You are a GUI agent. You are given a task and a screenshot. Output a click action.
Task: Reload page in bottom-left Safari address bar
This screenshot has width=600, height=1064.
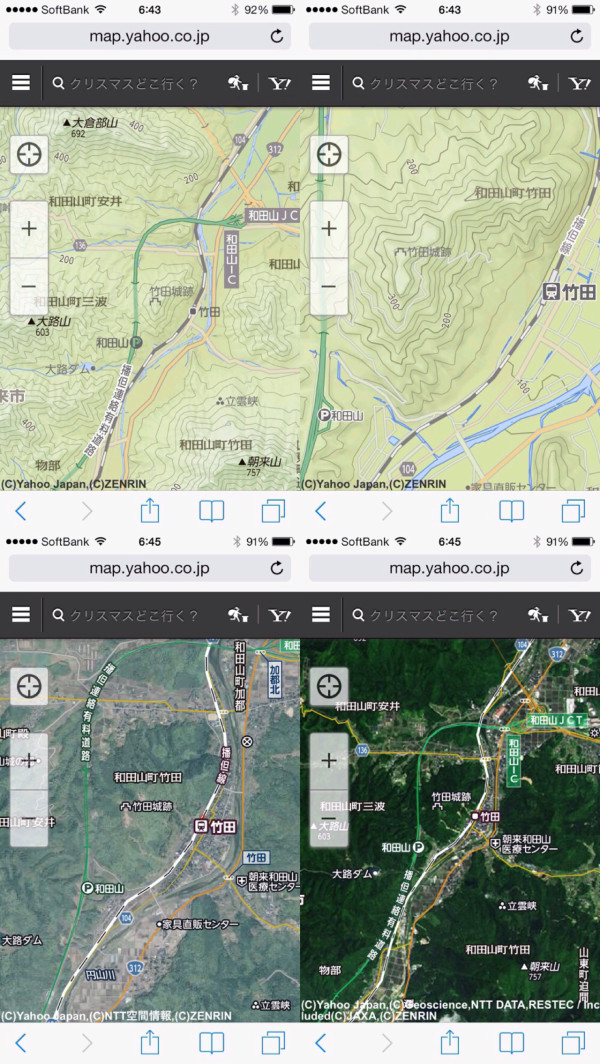276,569
